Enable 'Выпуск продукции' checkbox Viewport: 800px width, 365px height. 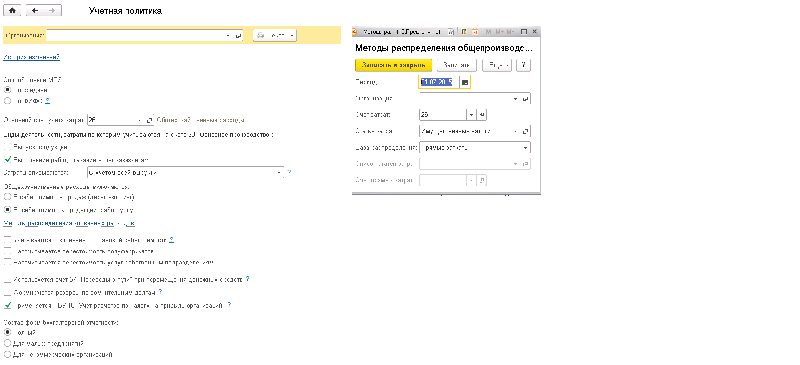pyautogui.click(x=7, y=147)
